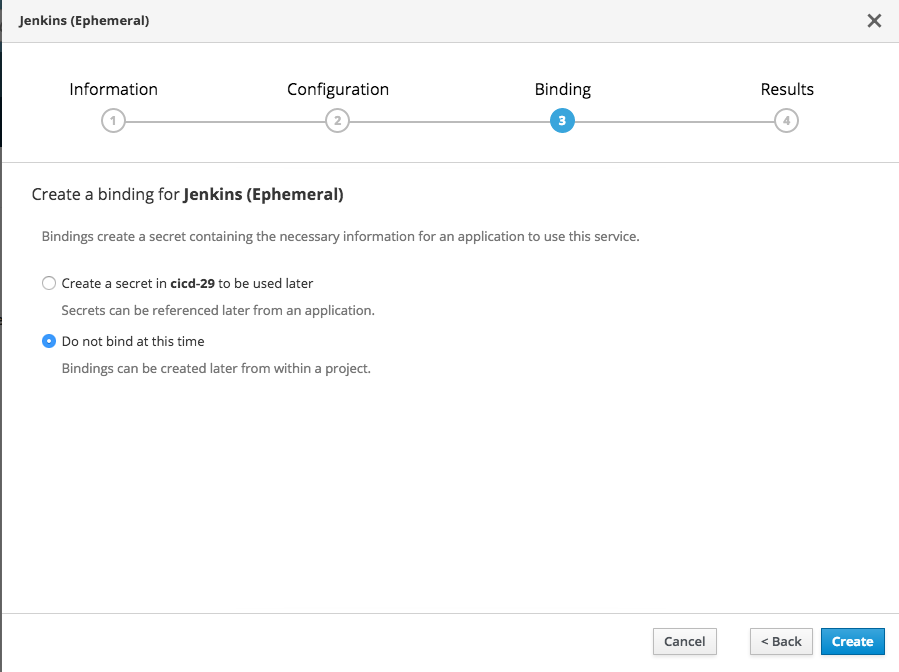Image resolution: width=899 pixels, height=672 pixels.
Task: Click the 'Create a binding for Jenkins (Ephemeral)' heading
Action: [x=187, y=194]
